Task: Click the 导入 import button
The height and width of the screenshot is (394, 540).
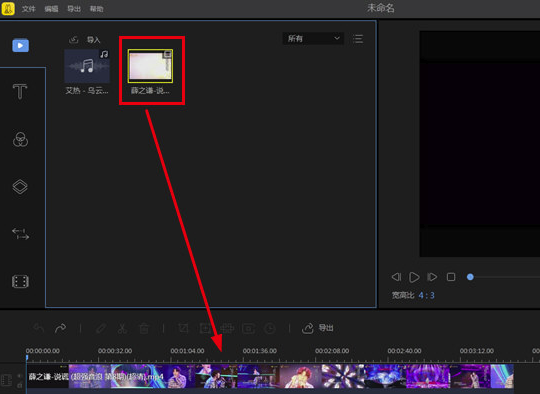Action: tap(85, 40)
